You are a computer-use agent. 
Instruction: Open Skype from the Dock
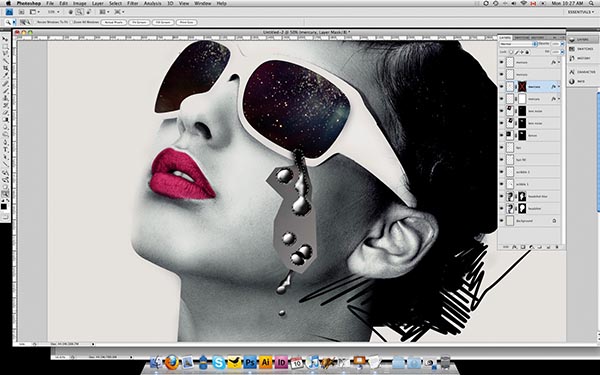218,362
